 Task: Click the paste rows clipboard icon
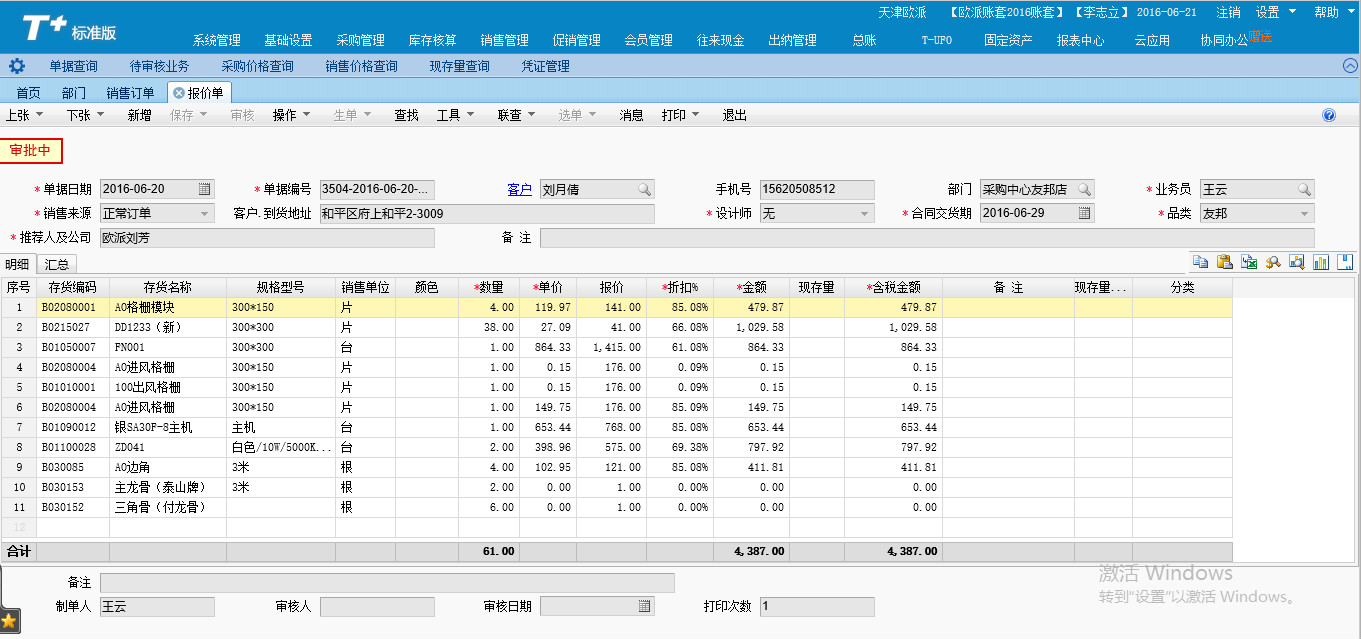tap(1224, 262)
